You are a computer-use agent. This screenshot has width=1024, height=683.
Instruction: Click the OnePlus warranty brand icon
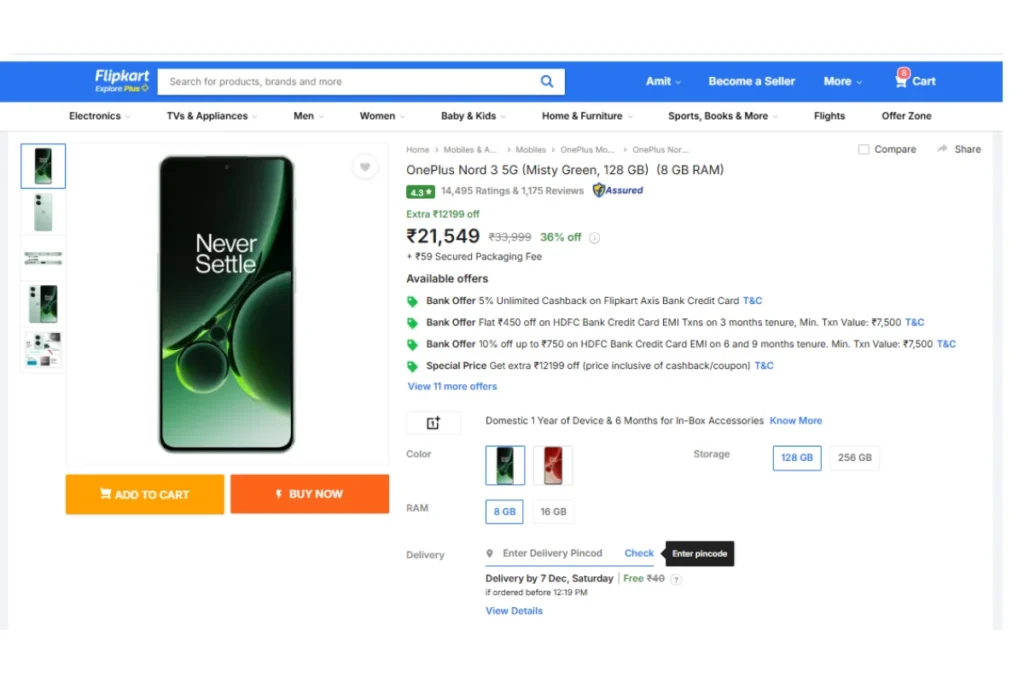coord(433,423)
